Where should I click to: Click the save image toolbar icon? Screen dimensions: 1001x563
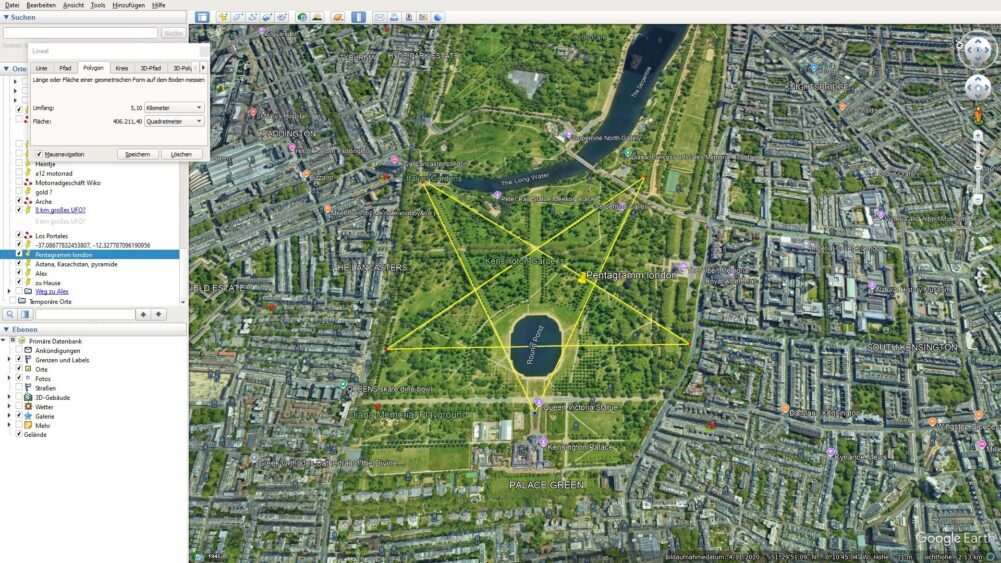pos(409,17)
